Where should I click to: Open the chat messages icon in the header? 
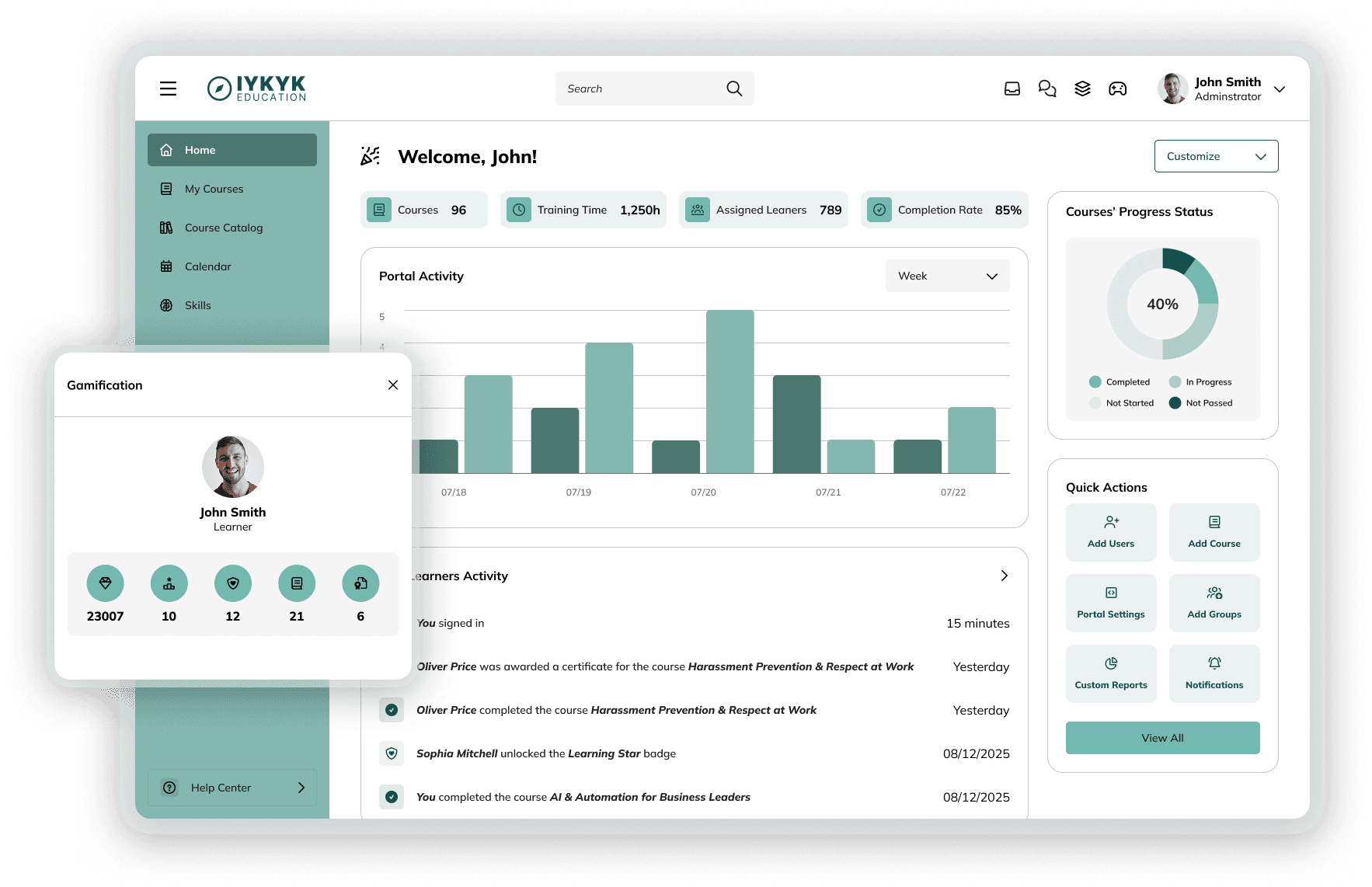[x=1047, y=89]
